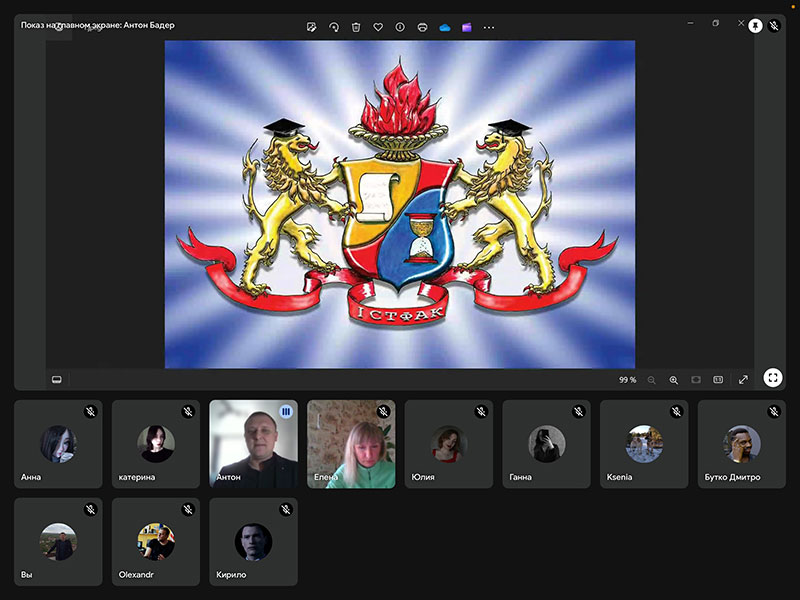Expand the photo viewer with diagonal arrows
Image resolution: width=800 pixels, height=600 pixels.
coord(743,380)
